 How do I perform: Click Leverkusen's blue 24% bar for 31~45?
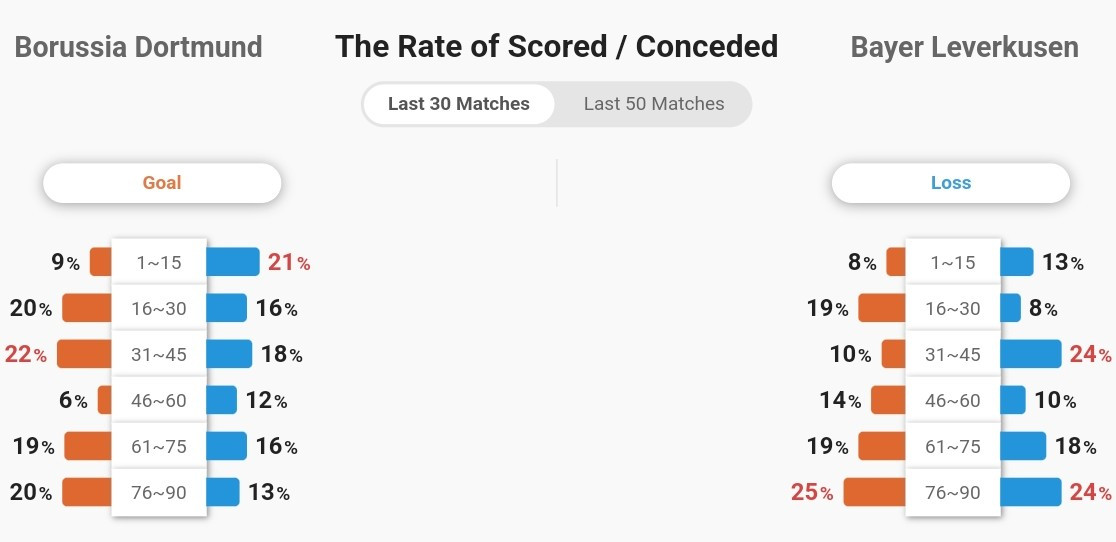click(x=1031, y=354)
